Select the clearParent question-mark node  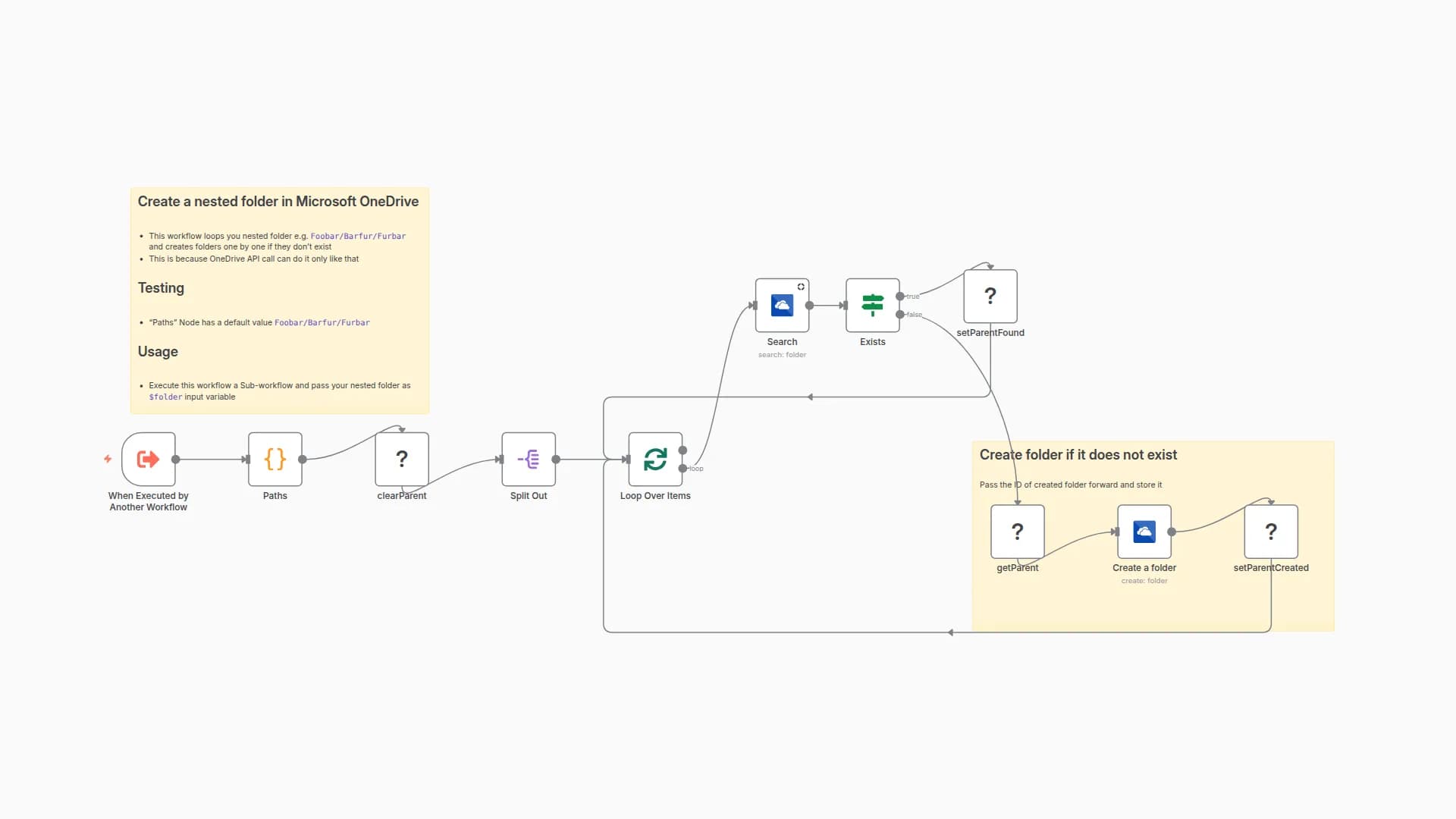[x=401, y=459]
